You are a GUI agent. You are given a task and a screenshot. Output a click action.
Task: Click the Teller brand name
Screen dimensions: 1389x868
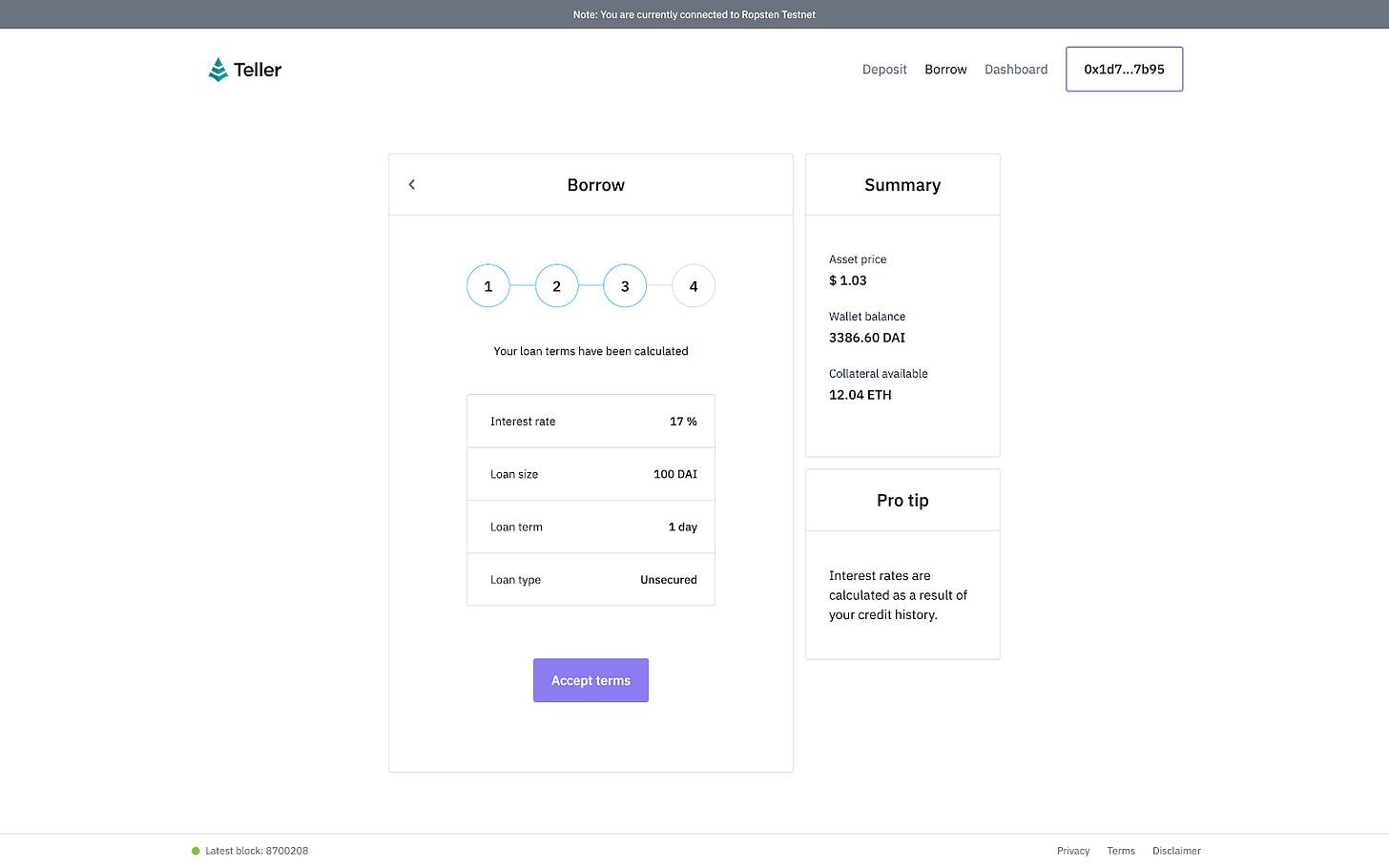tap(258, 70)
